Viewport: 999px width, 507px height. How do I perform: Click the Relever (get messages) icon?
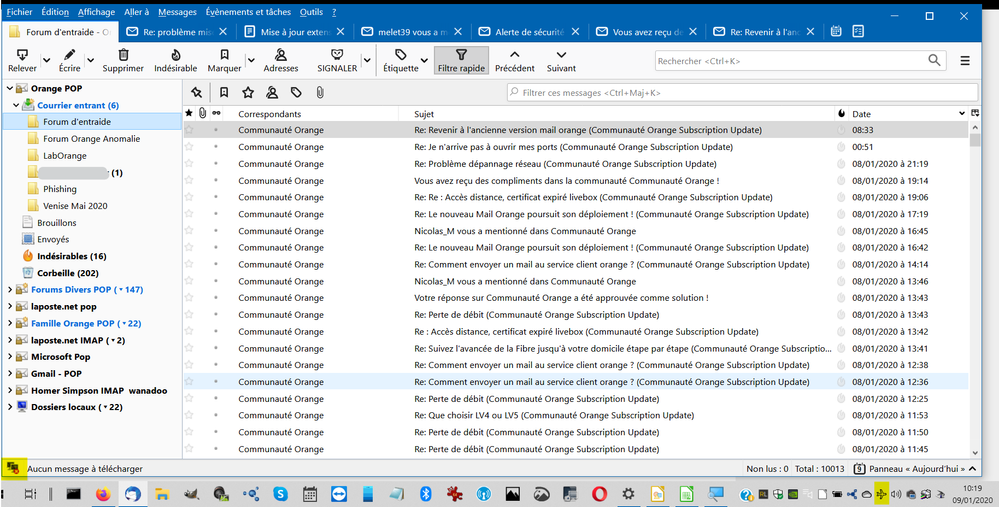click(21, 56)
